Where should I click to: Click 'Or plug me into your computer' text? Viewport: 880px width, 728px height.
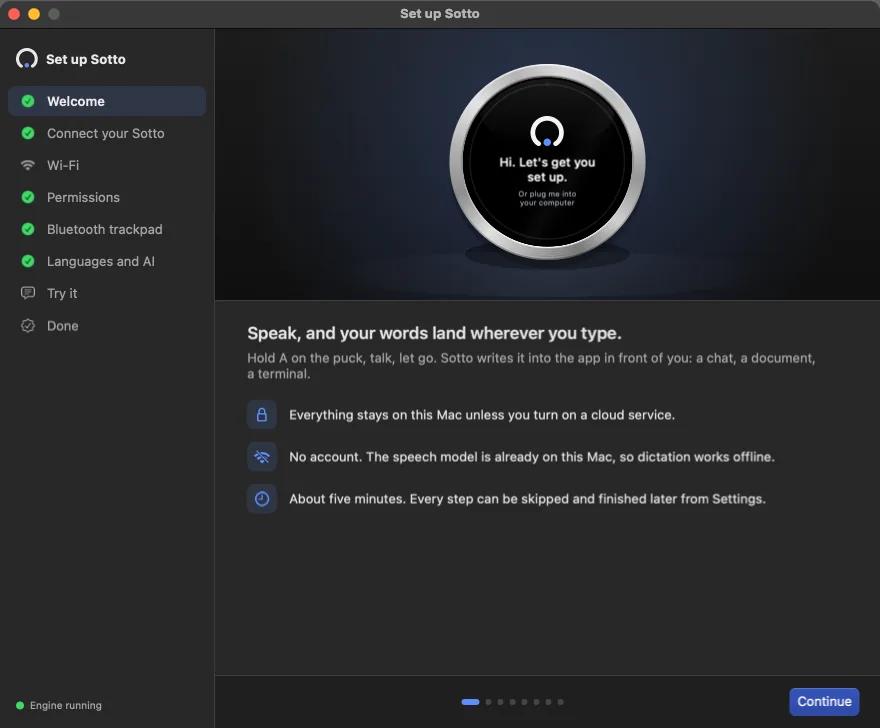pos(547,198)
